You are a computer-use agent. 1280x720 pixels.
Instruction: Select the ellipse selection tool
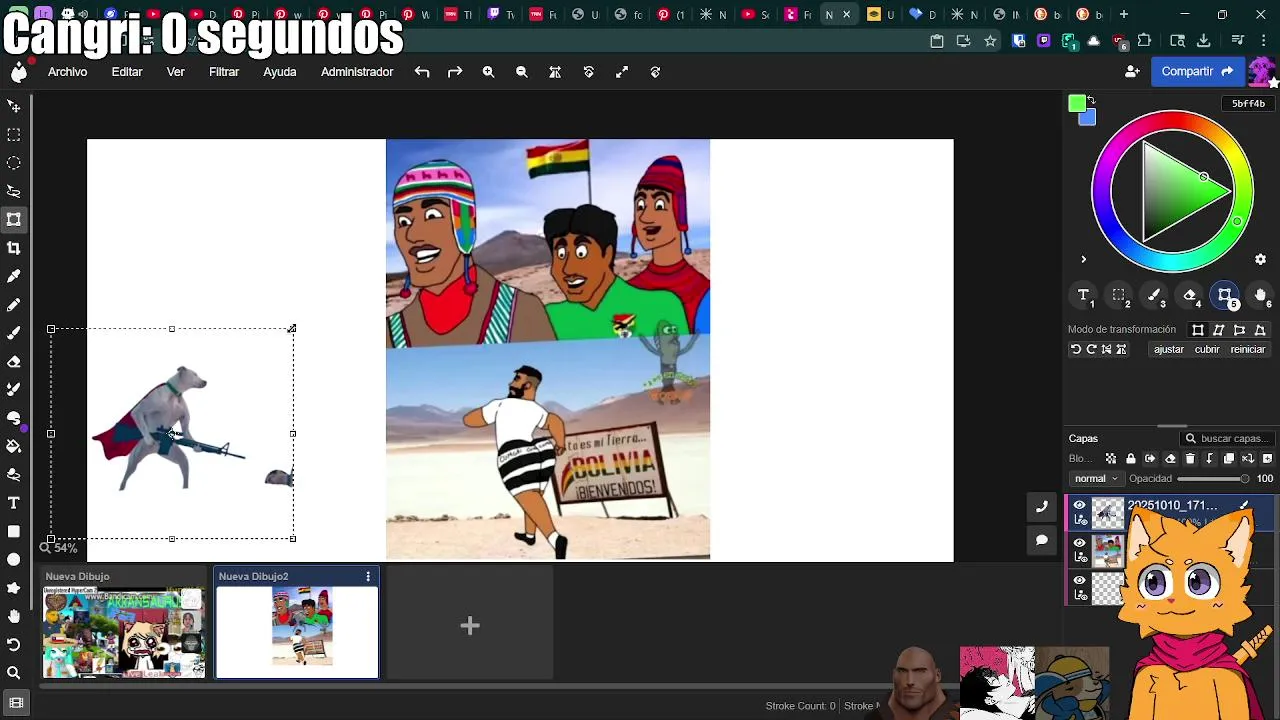[x=14, y=162]
